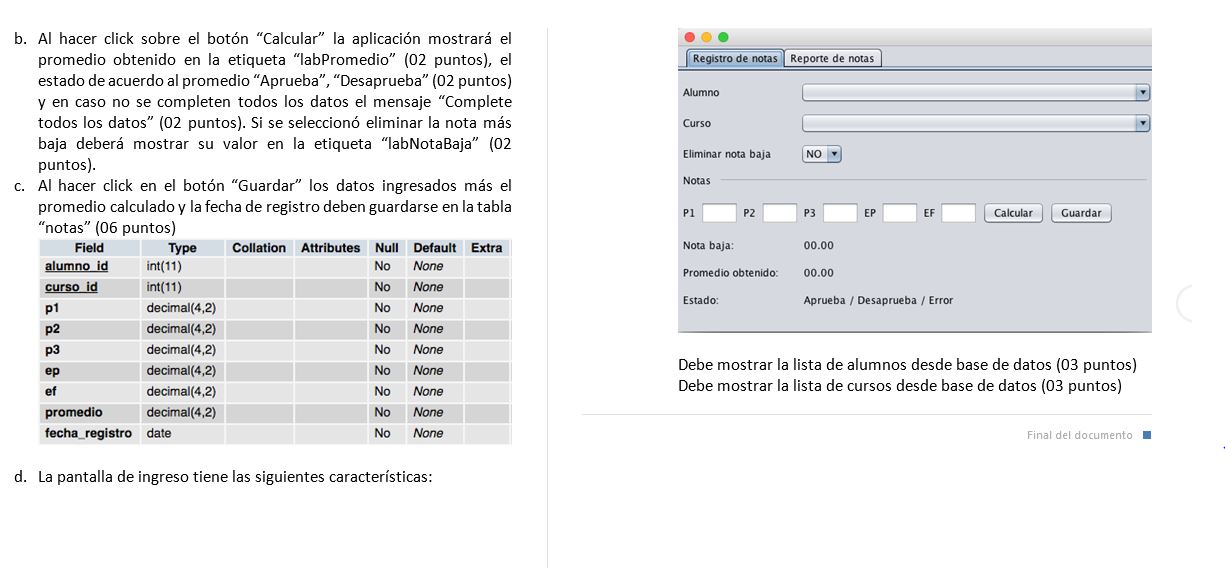Click the Aprueba / Desaprueba / Error text

point(878,300)
